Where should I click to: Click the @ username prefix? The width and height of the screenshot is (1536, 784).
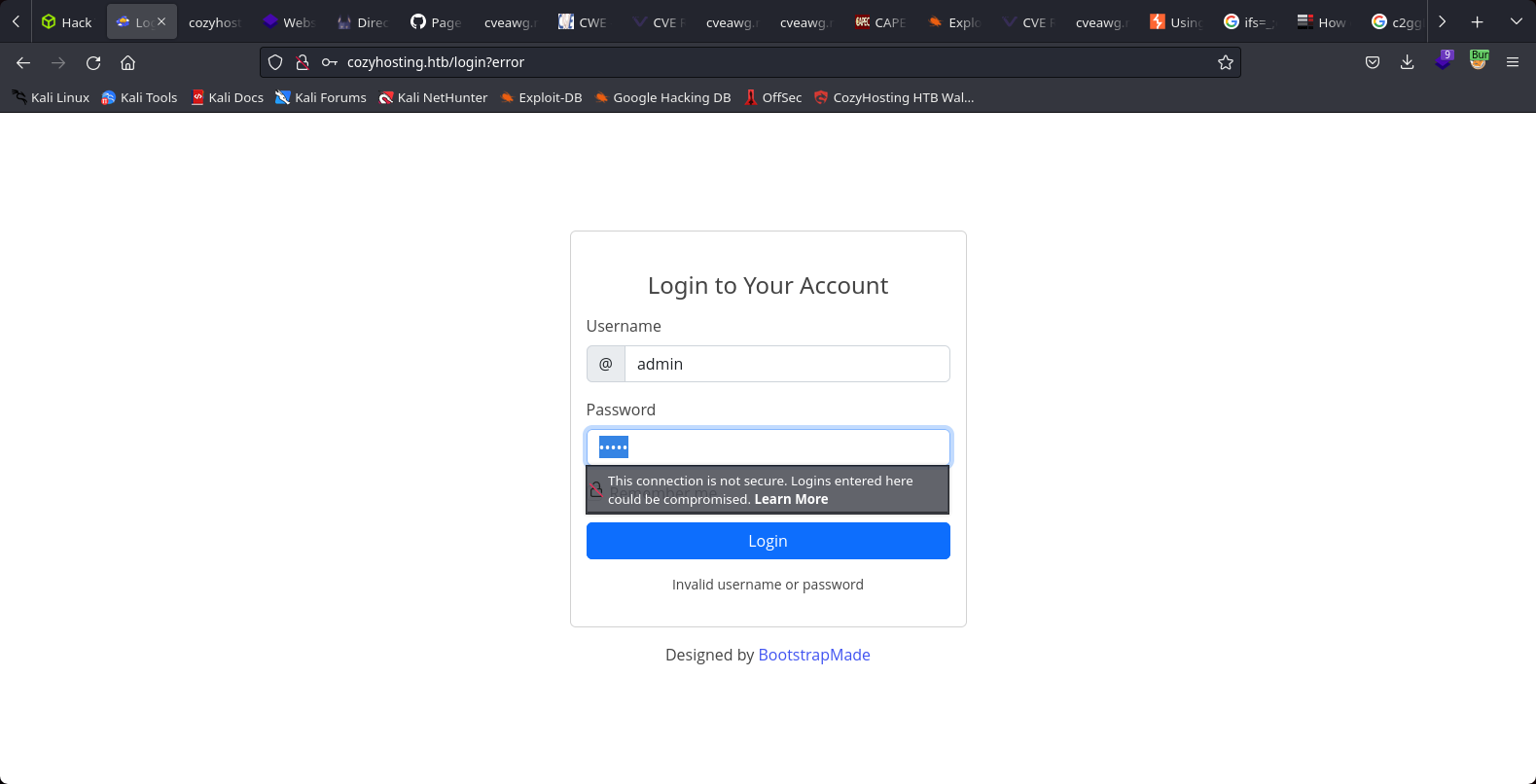click(x=606, y=364)
